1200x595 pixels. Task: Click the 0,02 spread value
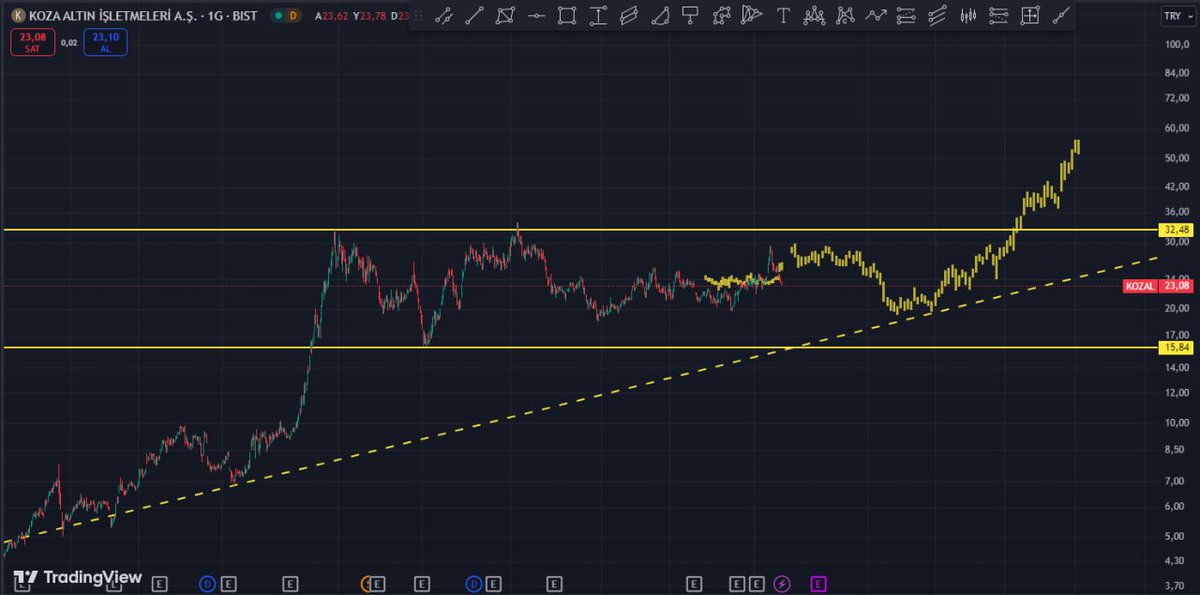(68, 43)
